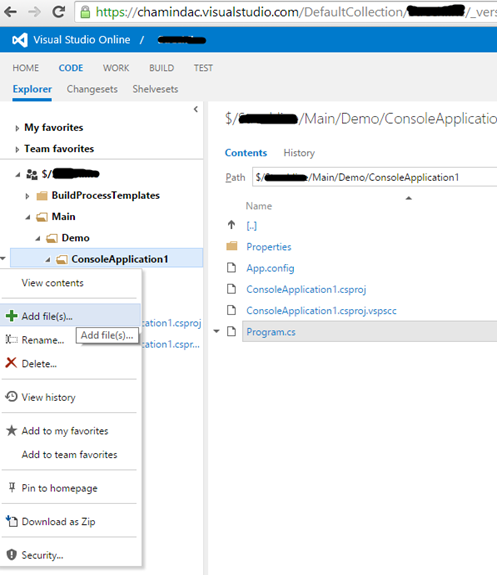This screenshot has width=497, height=575.
Task: Collapse the ConsoleApplication1 tree node
Action: coord(48,260)
